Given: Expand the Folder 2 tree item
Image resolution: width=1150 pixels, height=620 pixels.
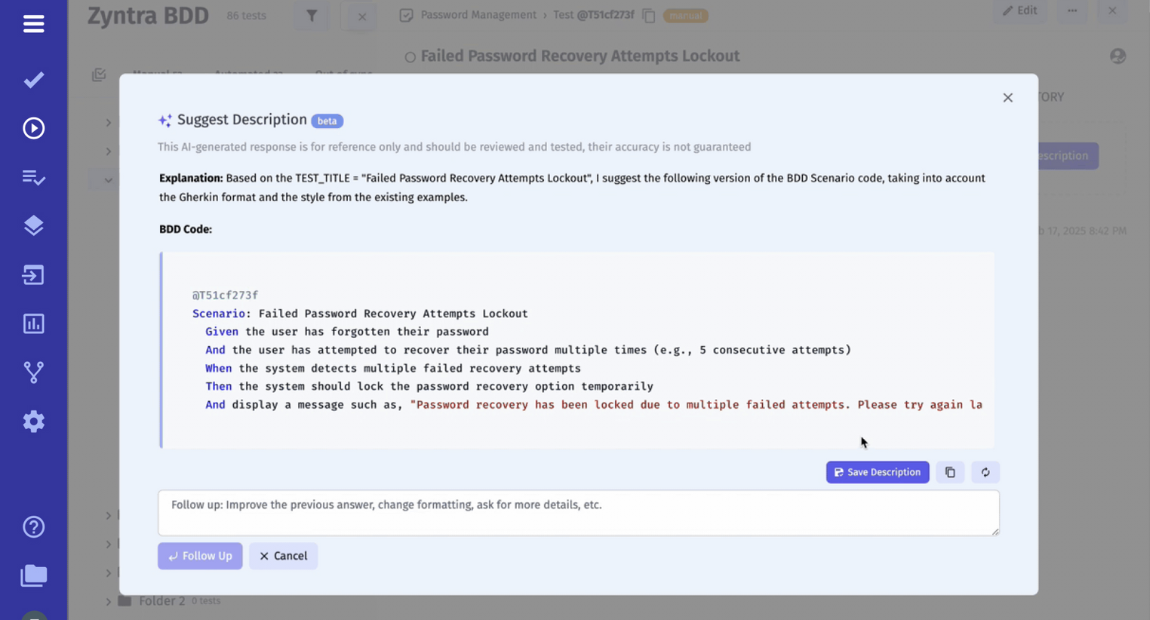Looking at the screenshot, I should tap(108, 601).
